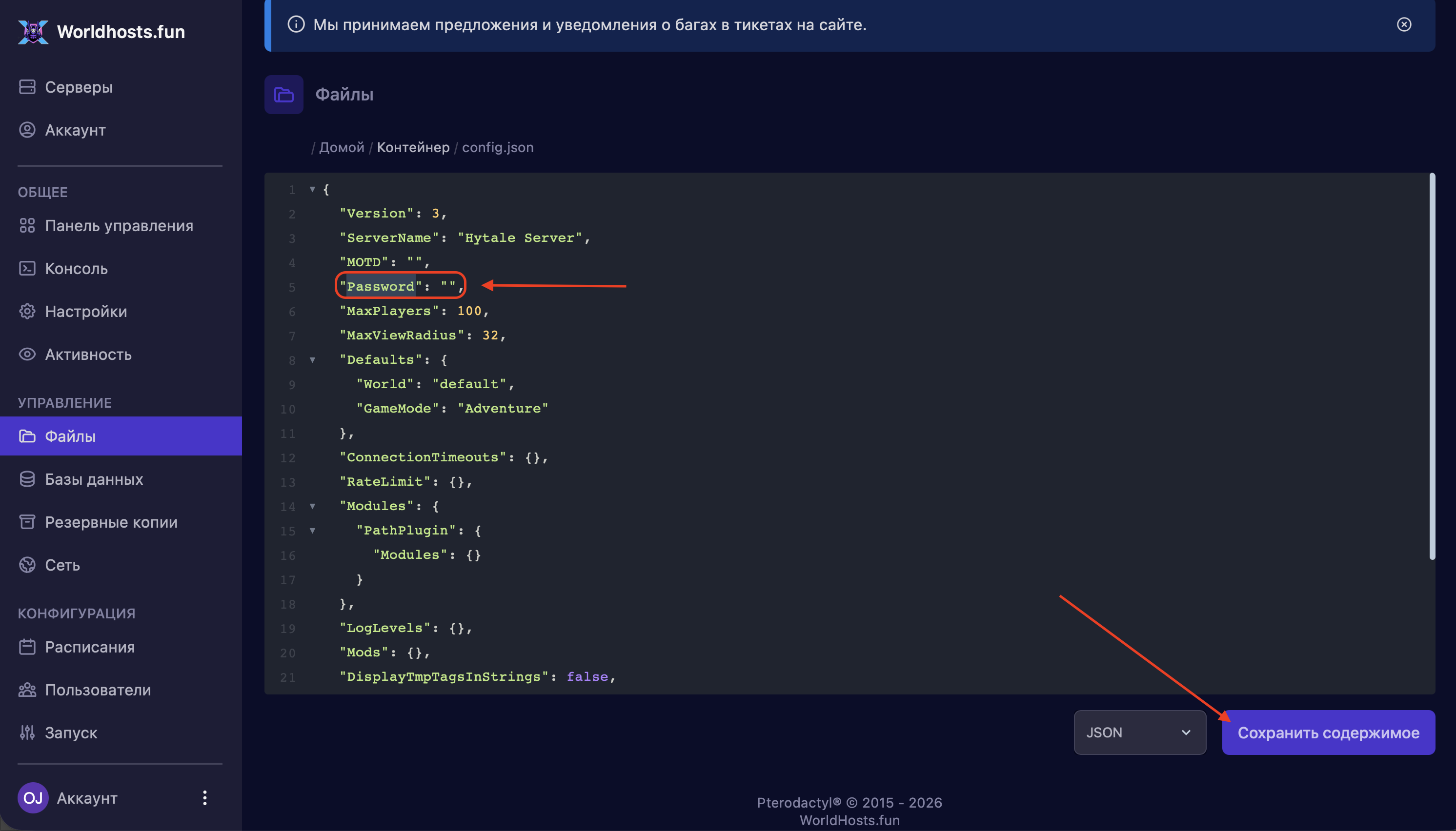Click Сохранить содержимое save button
The height and width of the screenshot is (831, 1456).
(1328, 732)
